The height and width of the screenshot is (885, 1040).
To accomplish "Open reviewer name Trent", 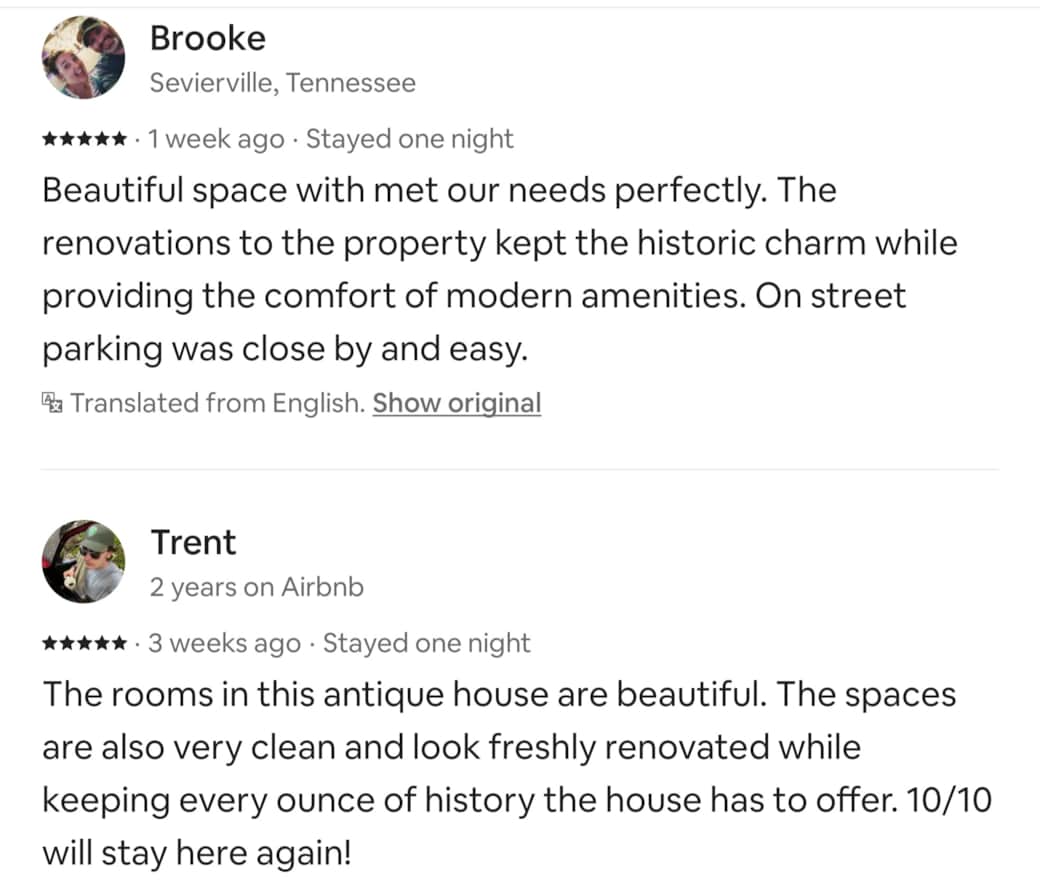I will point(193,542).
